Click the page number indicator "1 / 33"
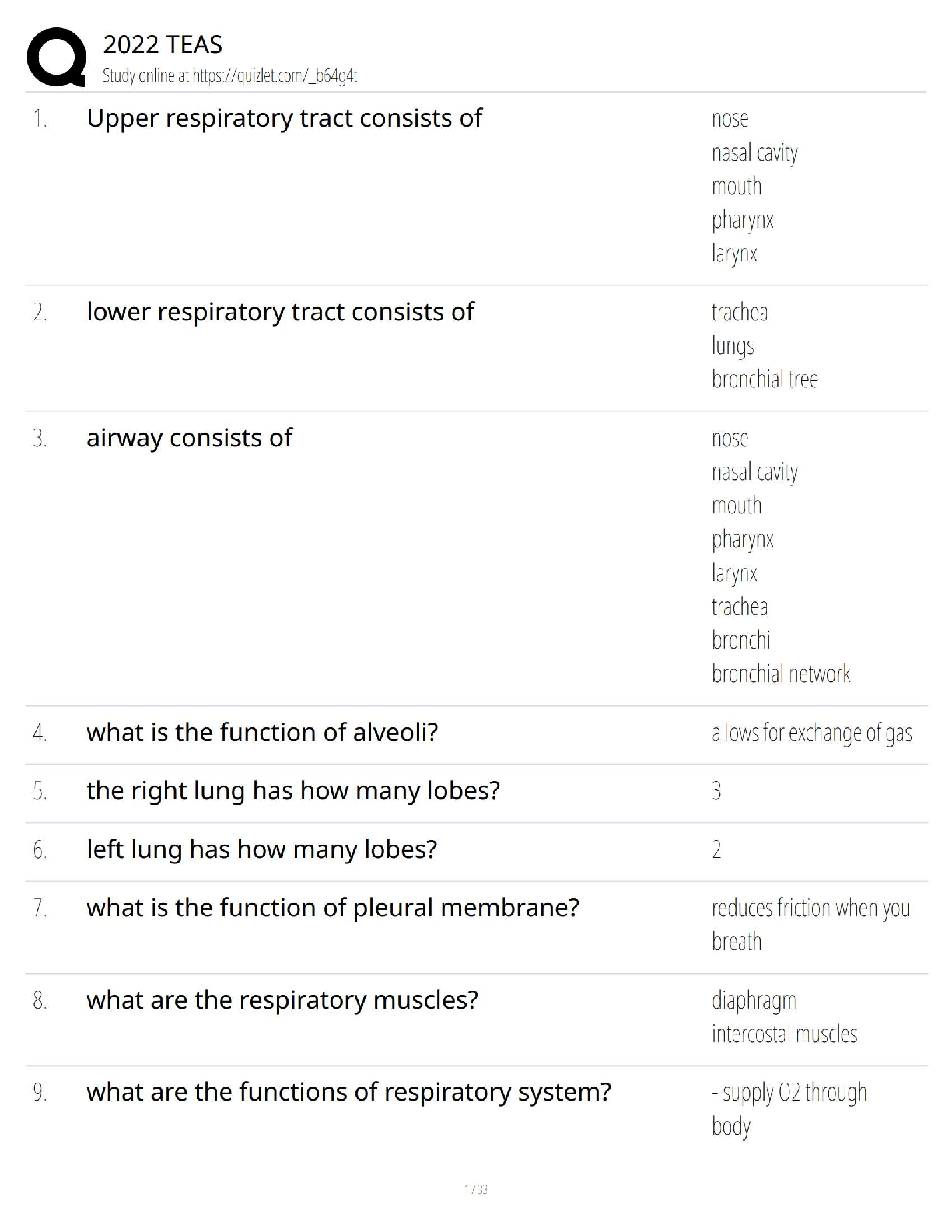 (475, 1189)
